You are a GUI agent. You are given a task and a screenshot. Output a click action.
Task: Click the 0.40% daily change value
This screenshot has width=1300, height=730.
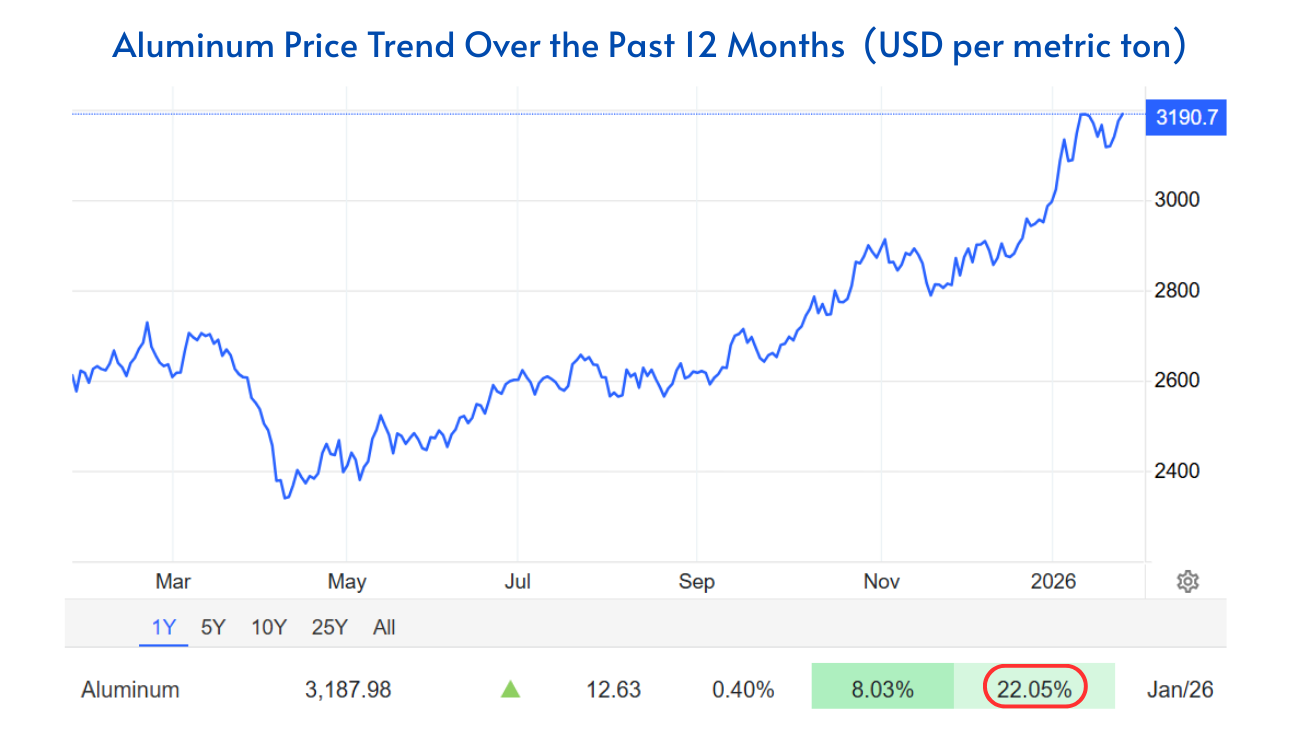coord(743,689)
